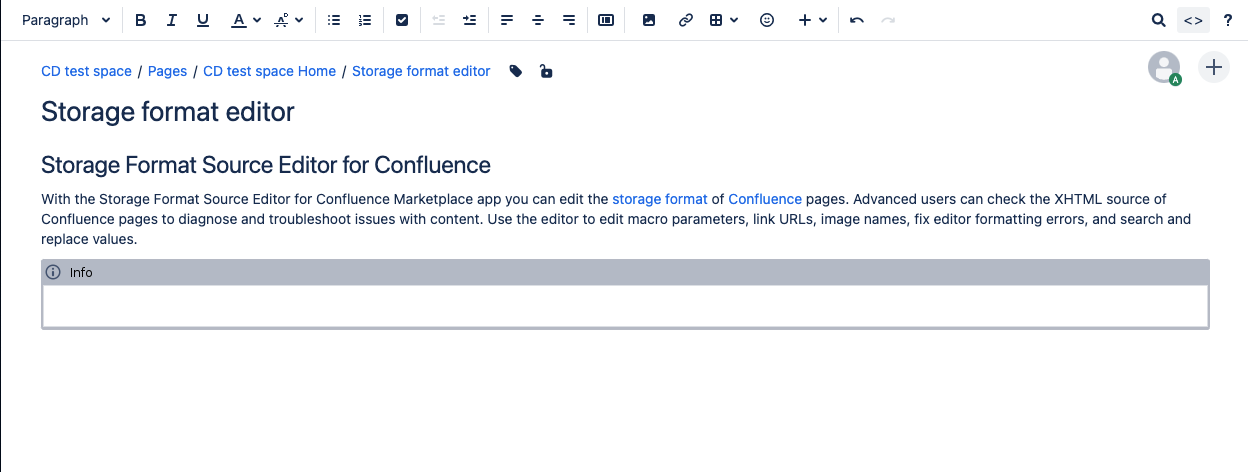1248x472 pixels.
Task: Click the insert more content plus
Action: (x=805, y=20)
